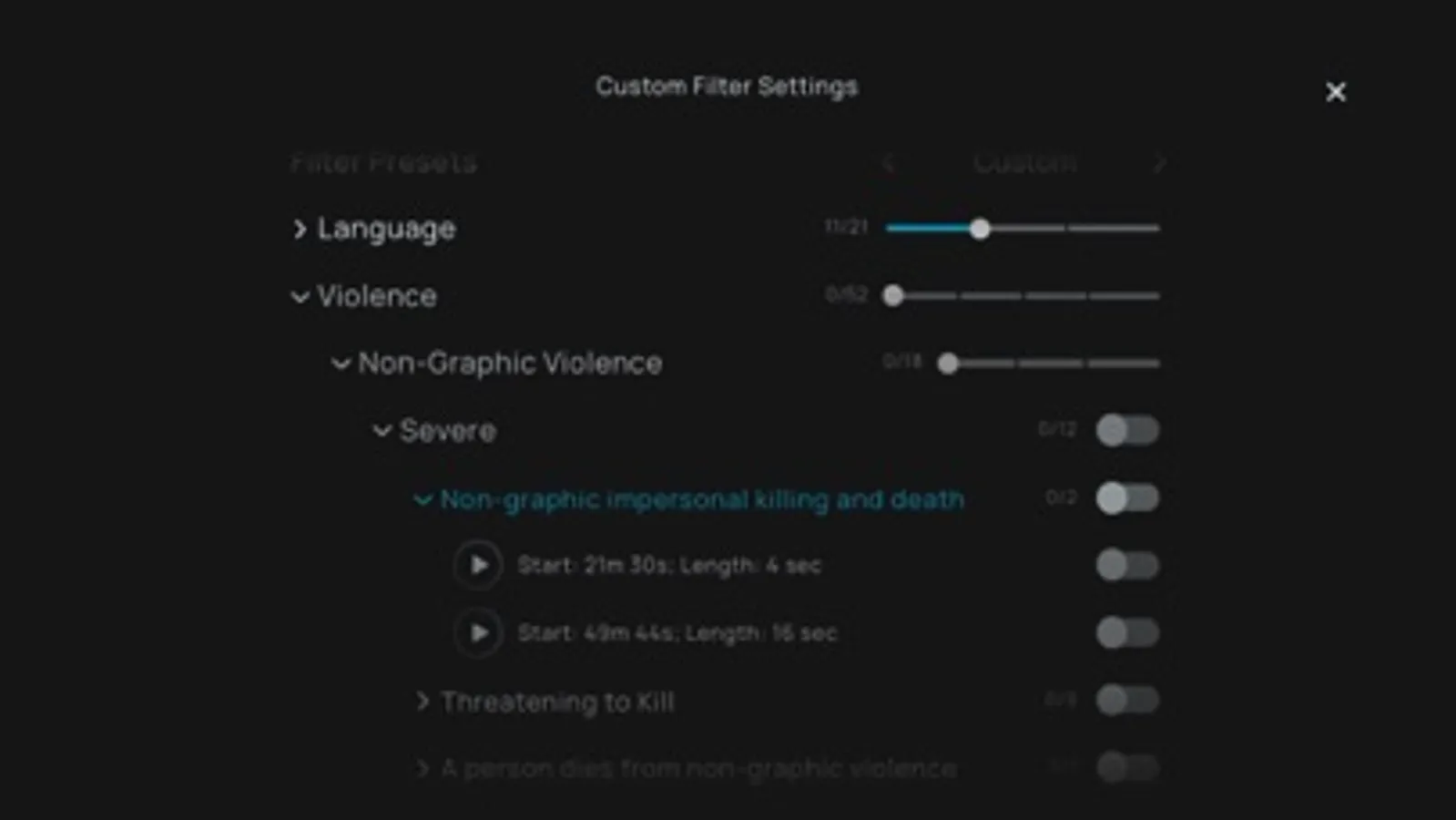Collapse the Severe section chevron

click(382, 431)
